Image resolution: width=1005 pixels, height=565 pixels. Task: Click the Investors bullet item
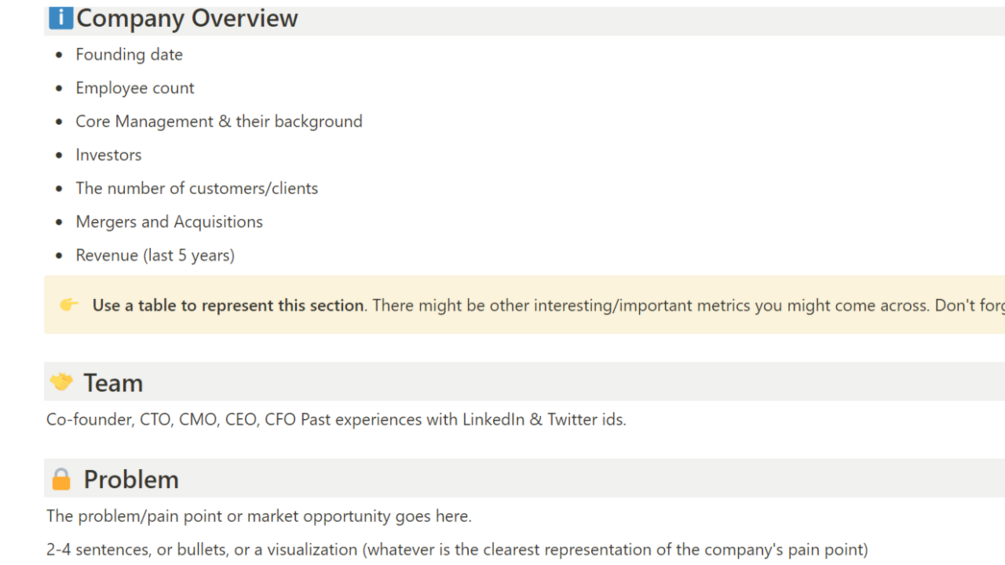coord(109,155)
